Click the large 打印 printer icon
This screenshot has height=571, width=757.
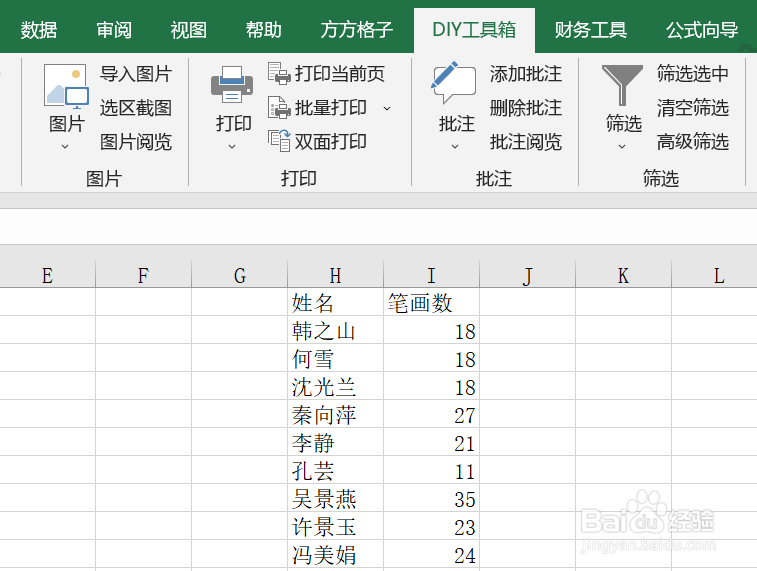click(232, 84)
